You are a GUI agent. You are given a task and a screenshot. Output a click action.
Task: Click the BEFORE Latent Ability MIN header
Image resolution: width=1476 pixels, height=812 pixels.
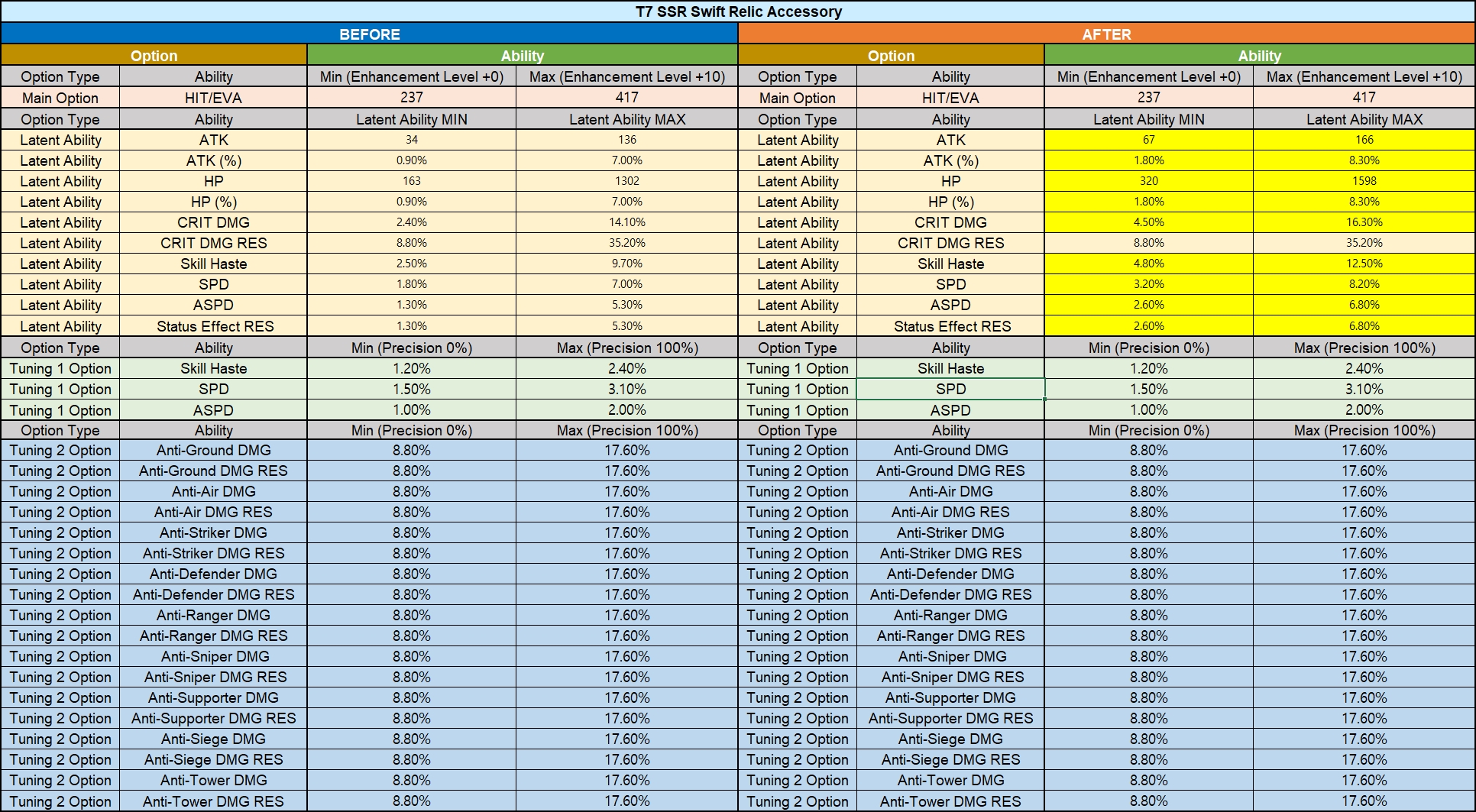point(412,119)
